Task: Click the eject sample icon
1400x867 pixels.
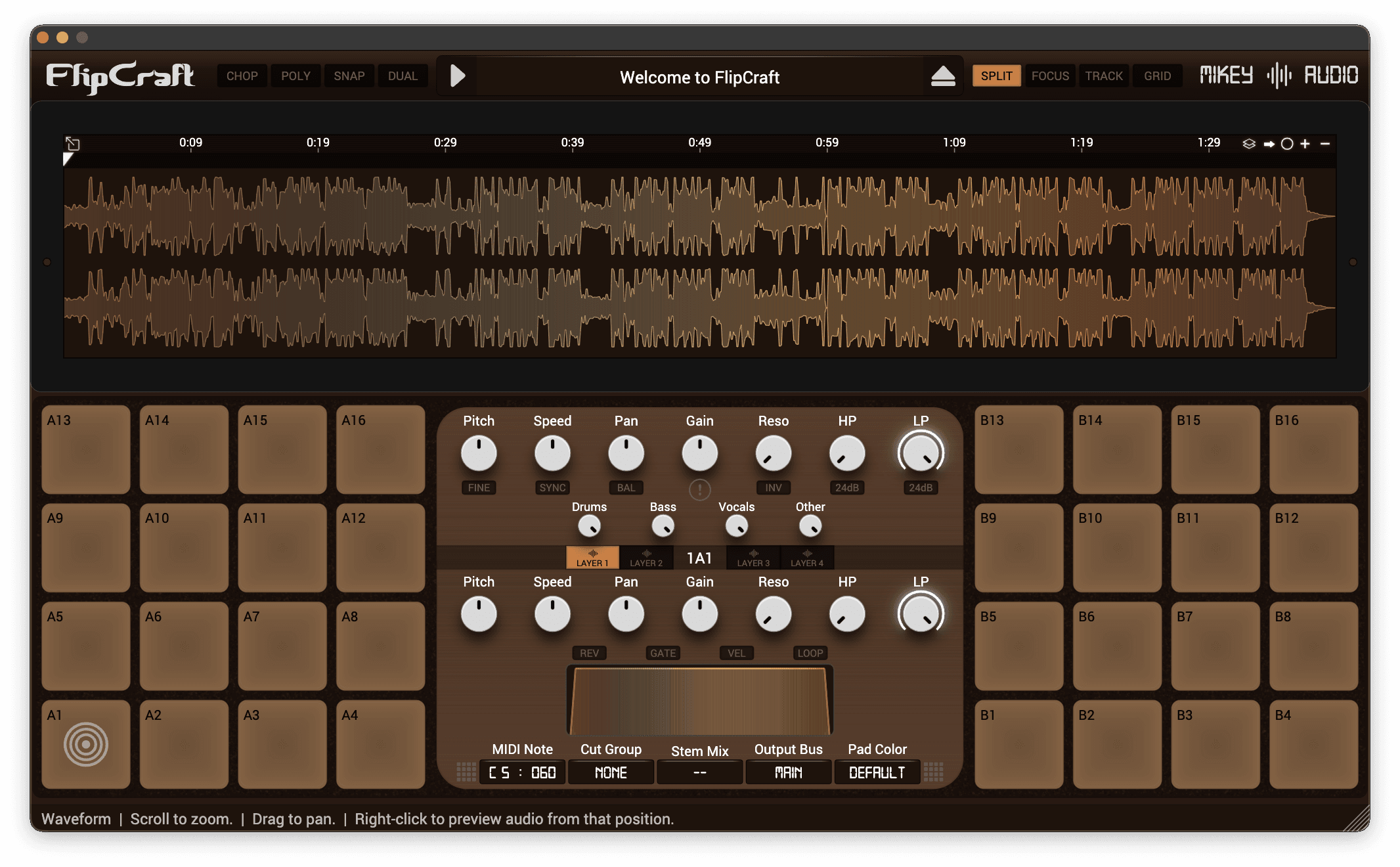Action: [943, 76]
